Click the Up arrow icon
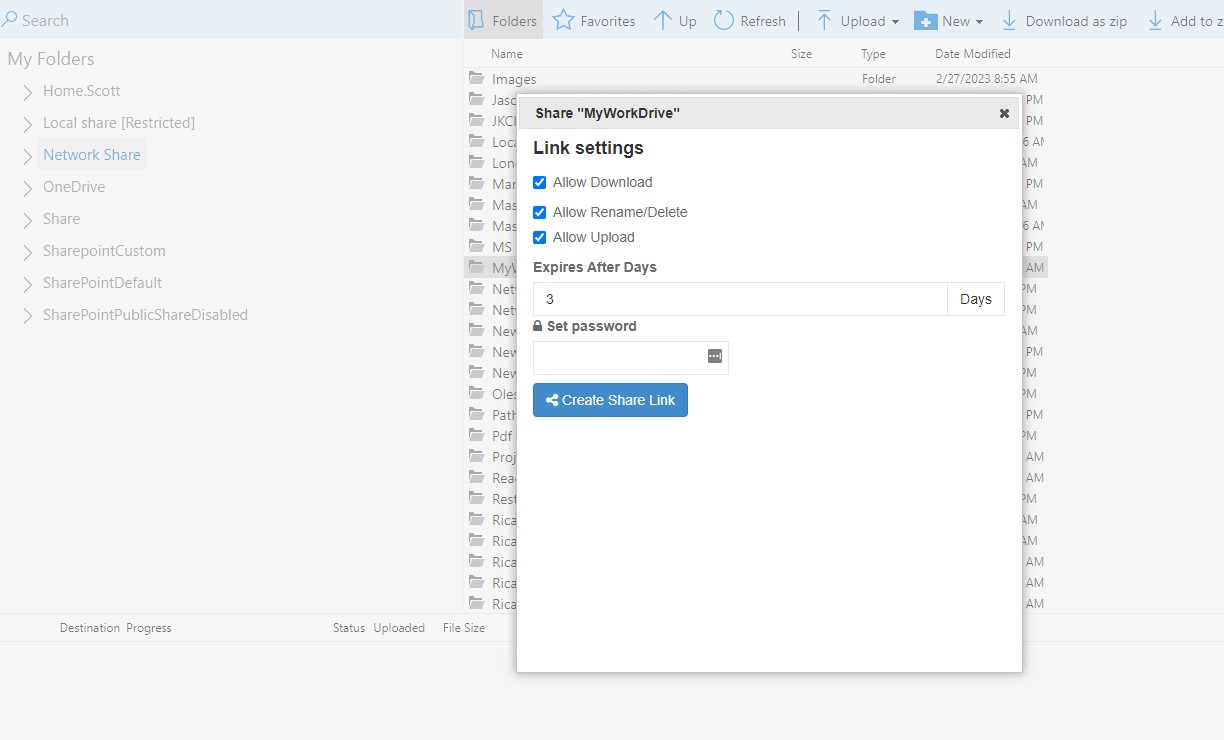The image size is (1224, 740). pos(662,20)
